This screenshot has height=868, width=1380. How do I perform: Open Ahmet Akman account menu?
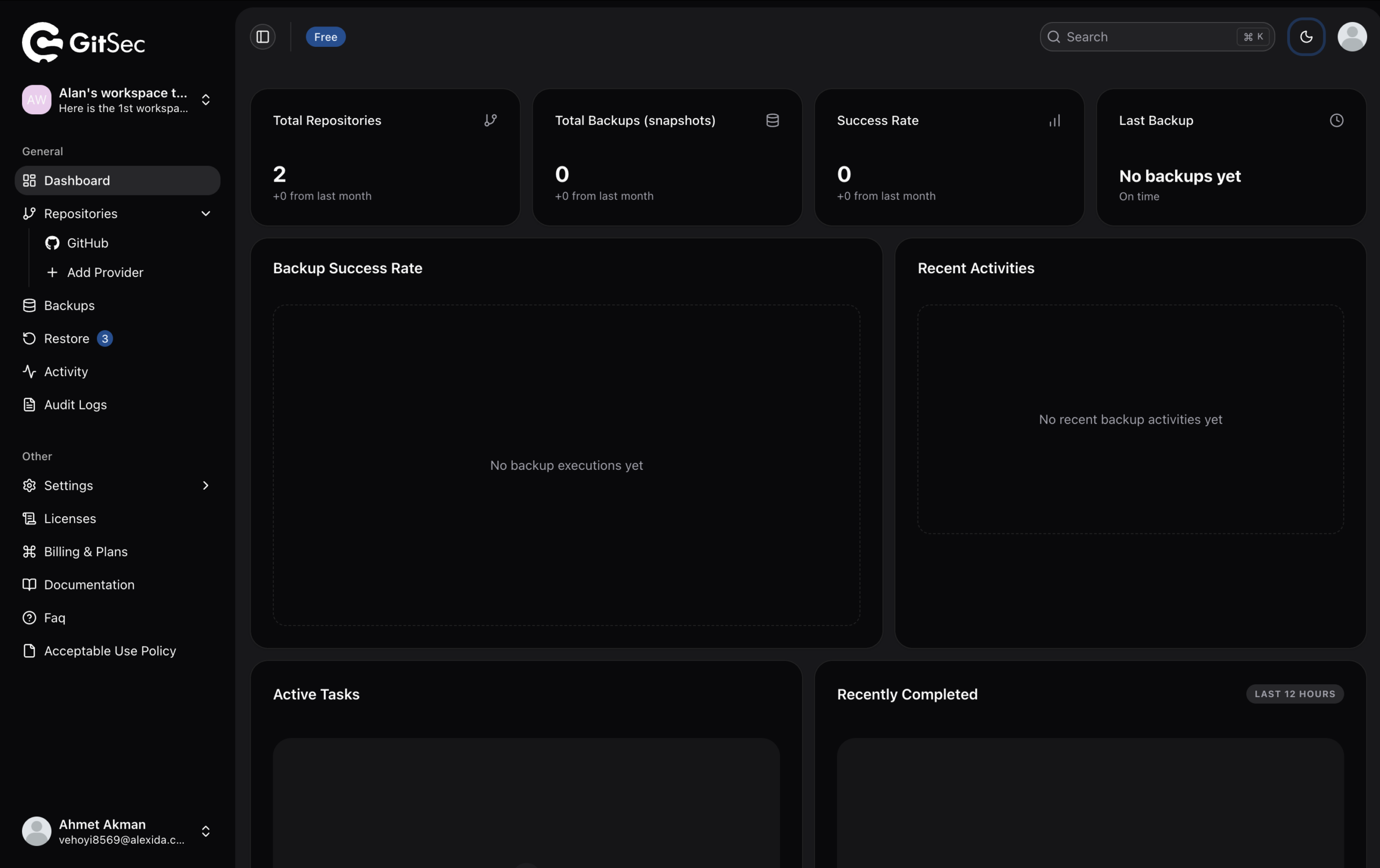tap(118, 831)
